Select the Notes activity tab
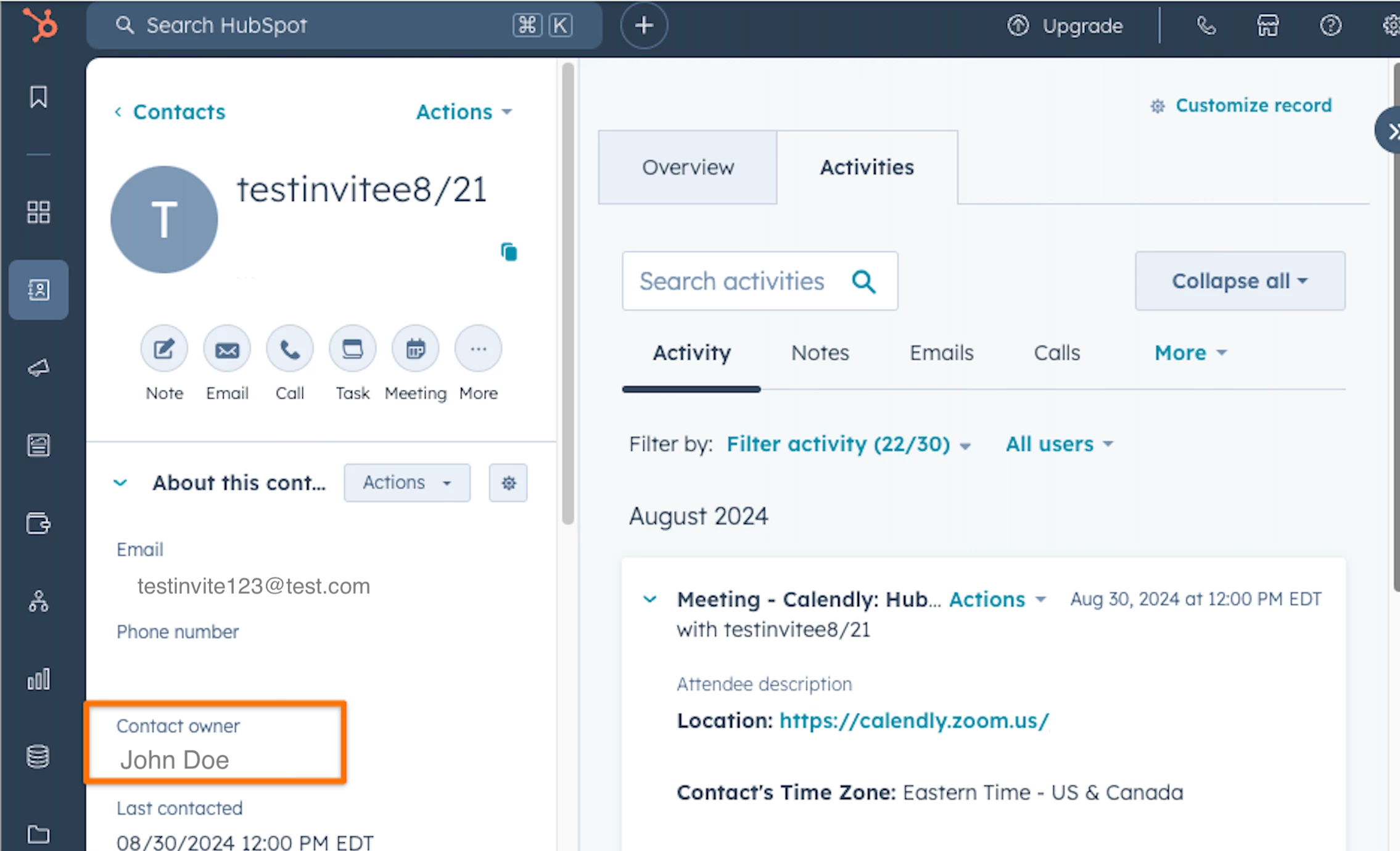 pyautogui.click(x=820, y=353)
